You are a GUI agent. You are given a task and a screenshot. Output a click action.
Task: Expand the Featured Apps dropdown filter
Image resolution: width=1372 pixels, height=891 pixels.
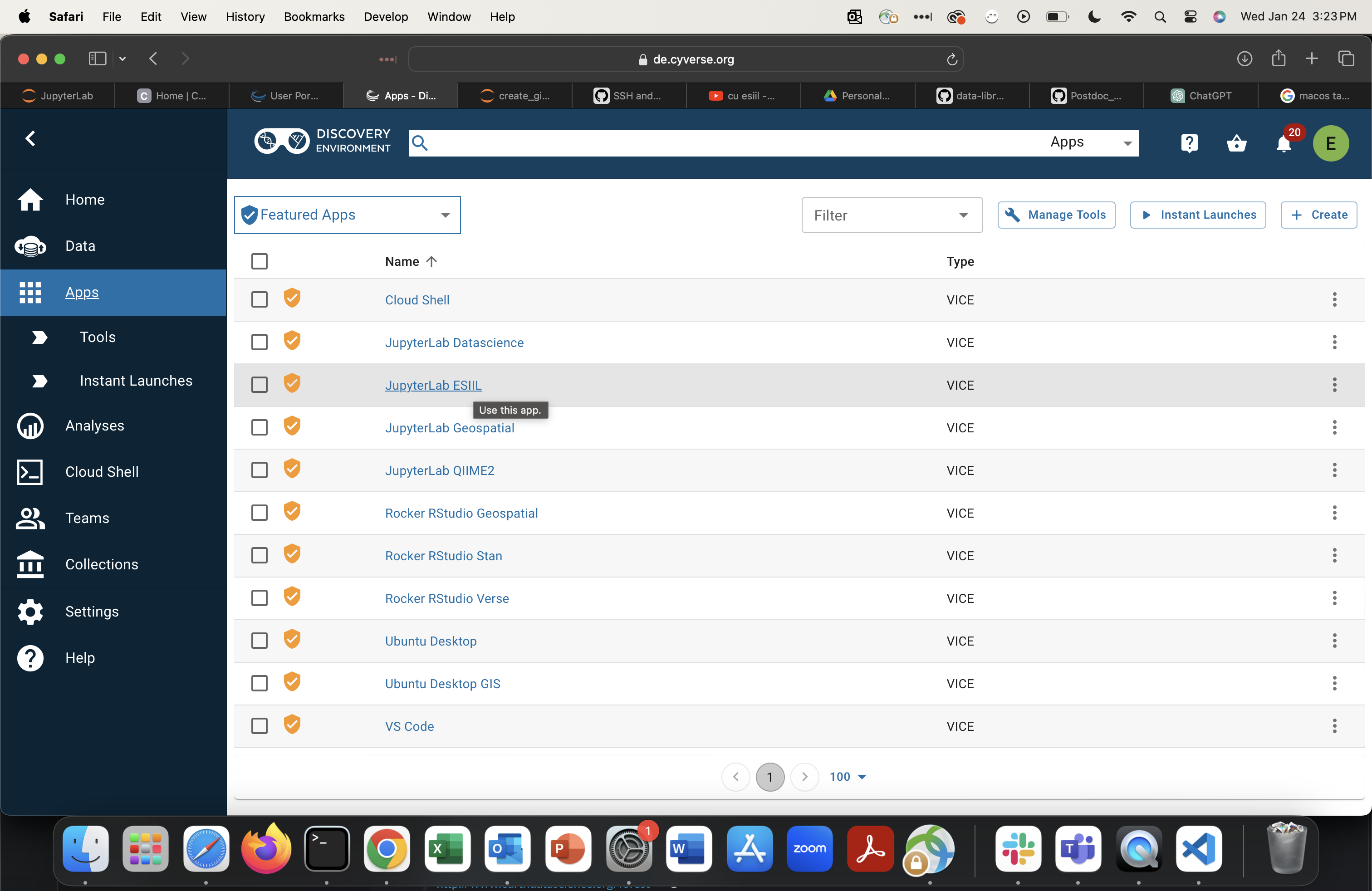tap(446, 215)
